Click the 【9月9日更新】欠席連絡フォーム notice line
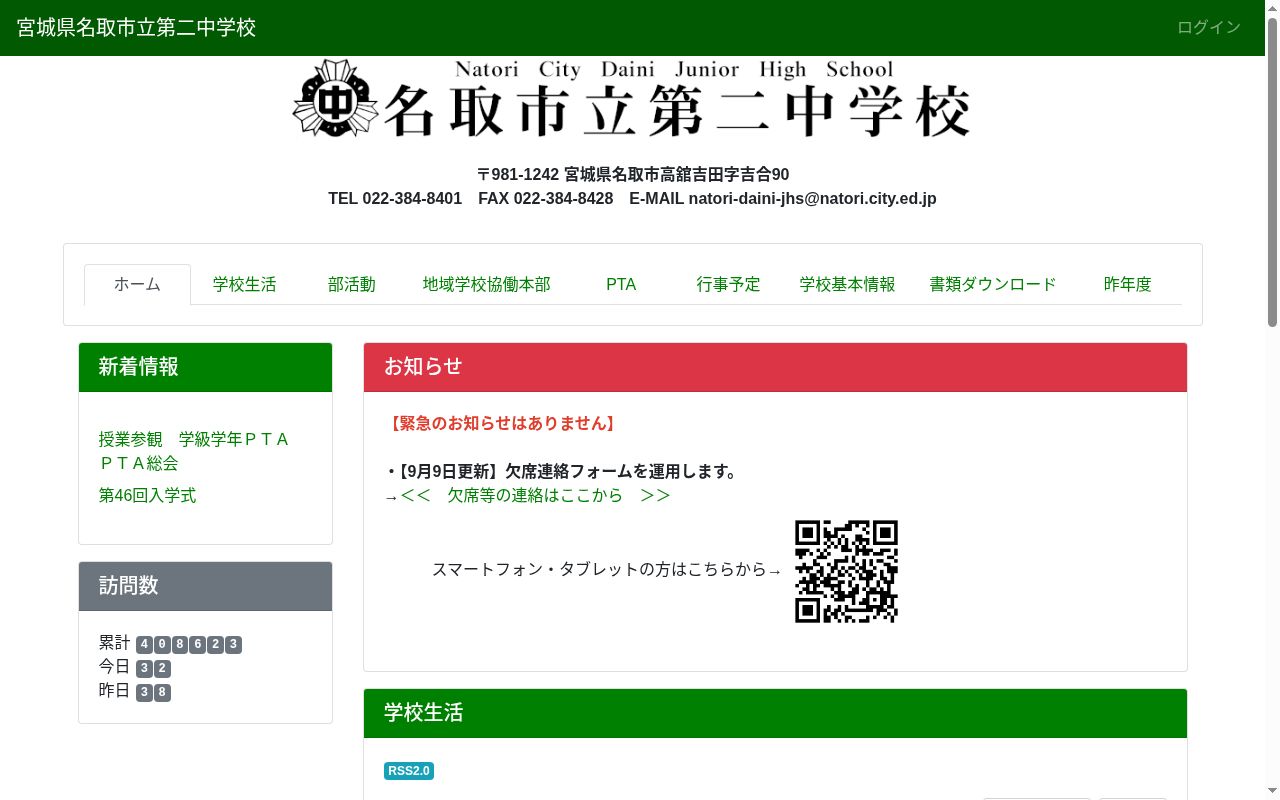 click(563, 471)
